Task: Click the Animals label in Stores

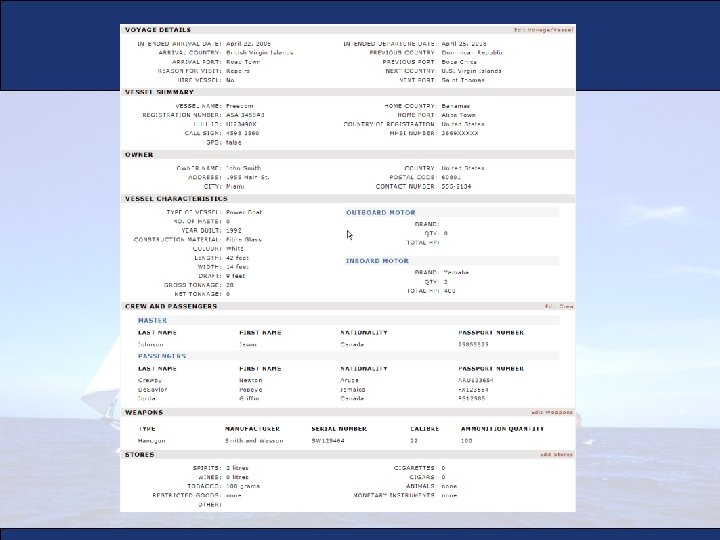Action: (x=421, y=486)
